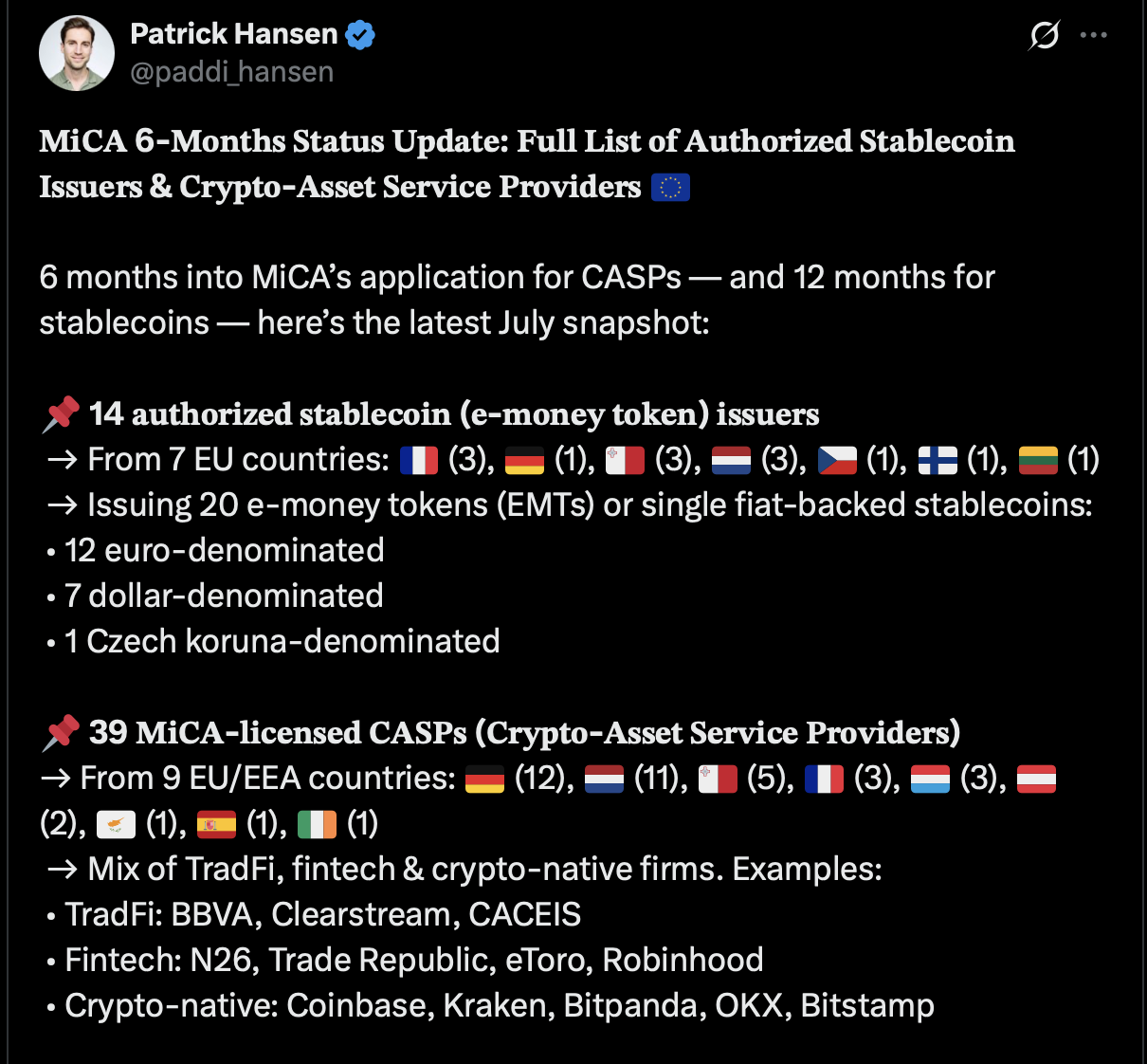Image resolution: width=1147 pixels, height=1064 pixels.
Task: Click the Austria flag emoji
Action: tap(1036, 779)
